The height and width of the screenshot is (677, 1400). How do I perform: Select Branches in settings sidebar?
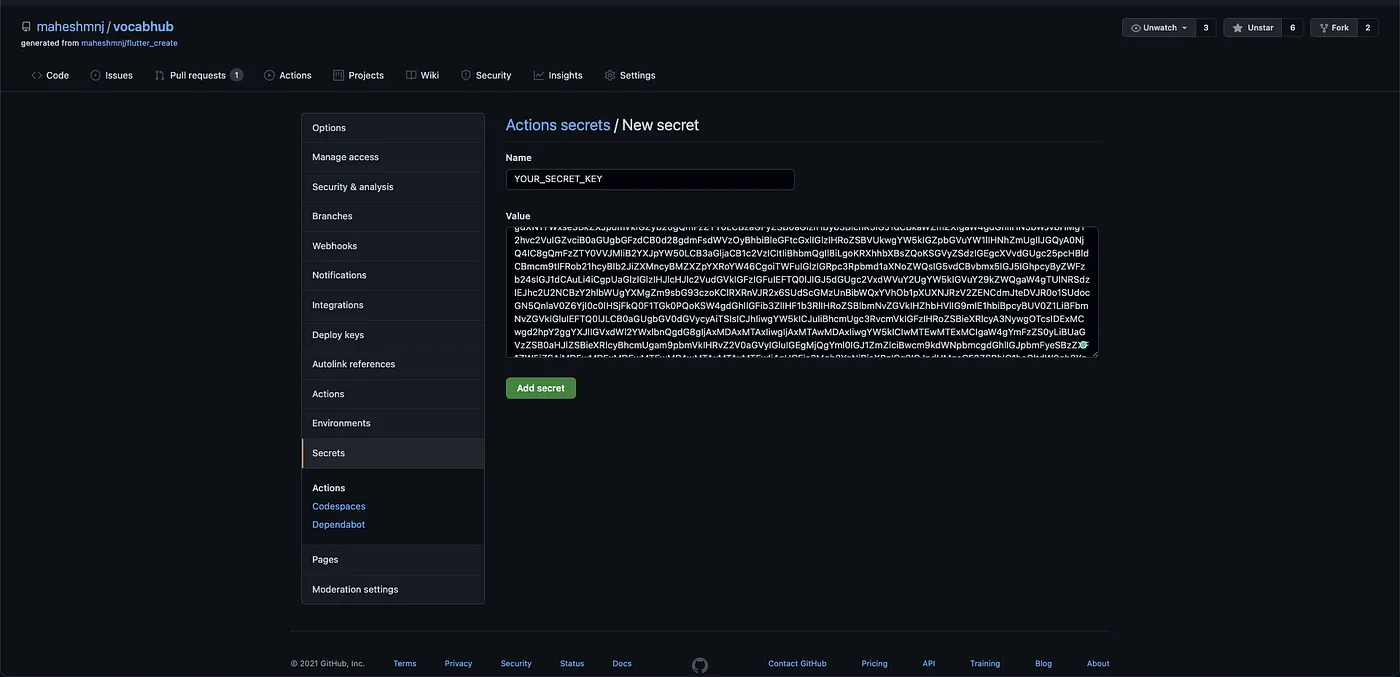(x=393, y=216)
